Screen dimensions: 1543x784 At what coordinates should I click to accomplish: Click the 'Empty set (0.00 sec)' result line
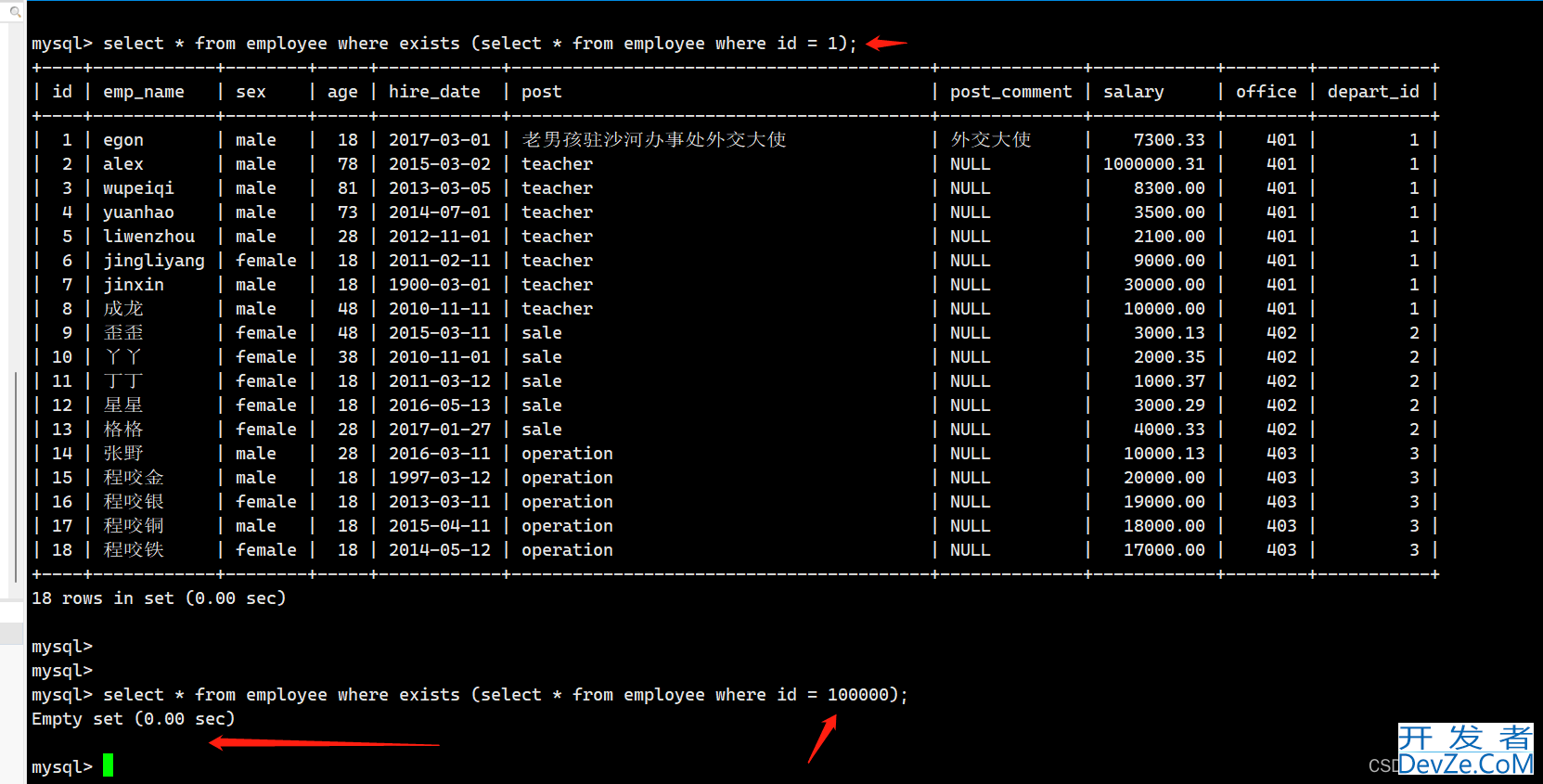tap(134, 719)
